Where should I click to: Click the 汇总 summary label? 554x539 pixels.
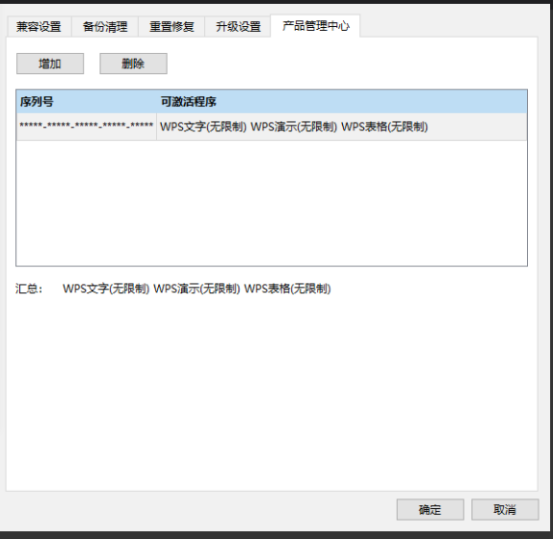[29, 289]
